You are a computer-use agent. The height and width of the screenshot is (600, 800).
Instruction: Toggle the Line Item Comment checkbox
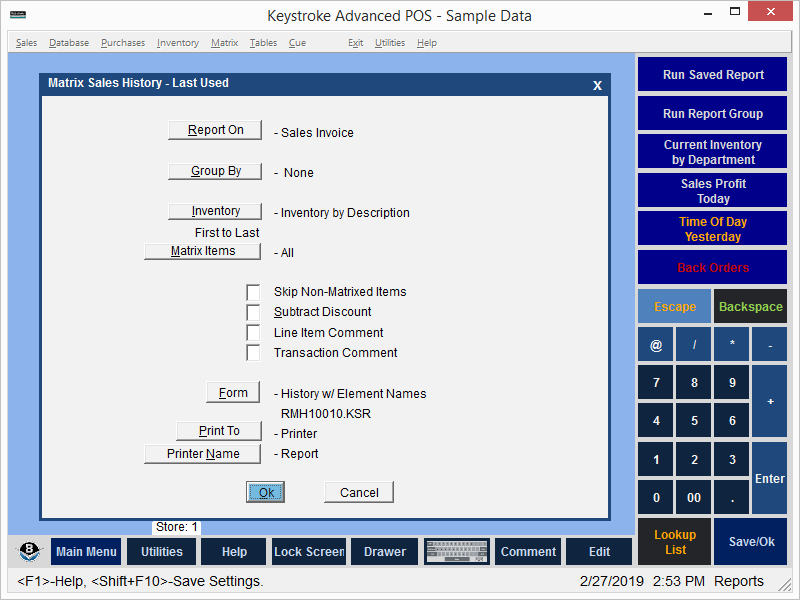click(x=253, y=333)
